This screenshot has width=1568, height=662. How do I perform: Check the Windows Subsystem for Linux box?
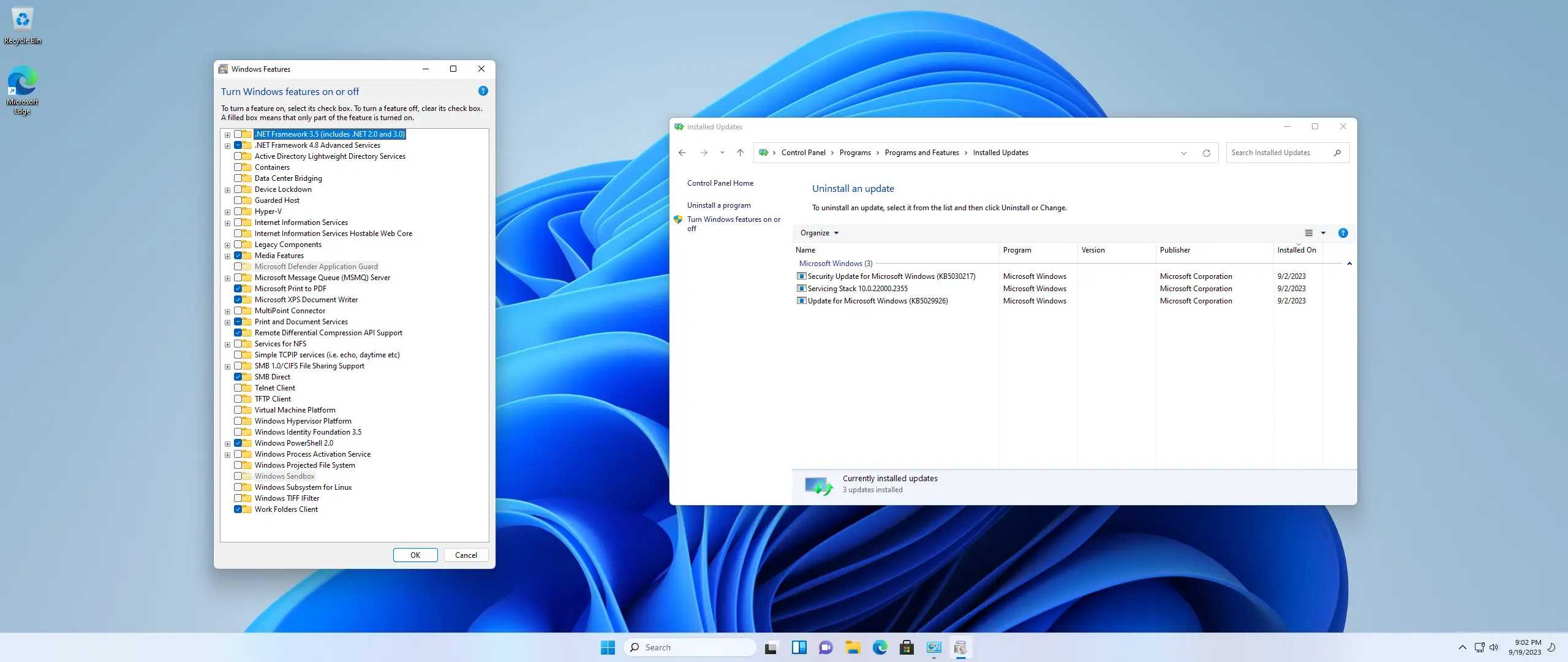click(x=238, y=487)
